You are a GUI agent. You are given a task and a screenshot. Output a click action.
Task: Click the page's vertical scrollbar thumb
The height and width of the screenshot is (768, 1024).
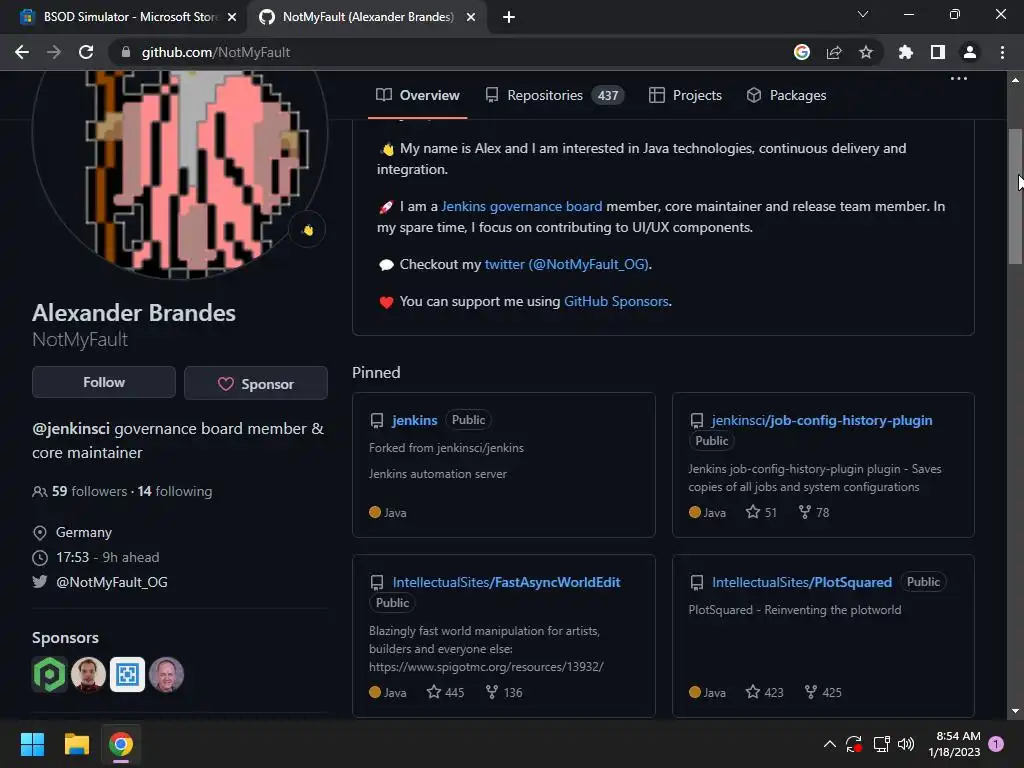point(1015,196)
